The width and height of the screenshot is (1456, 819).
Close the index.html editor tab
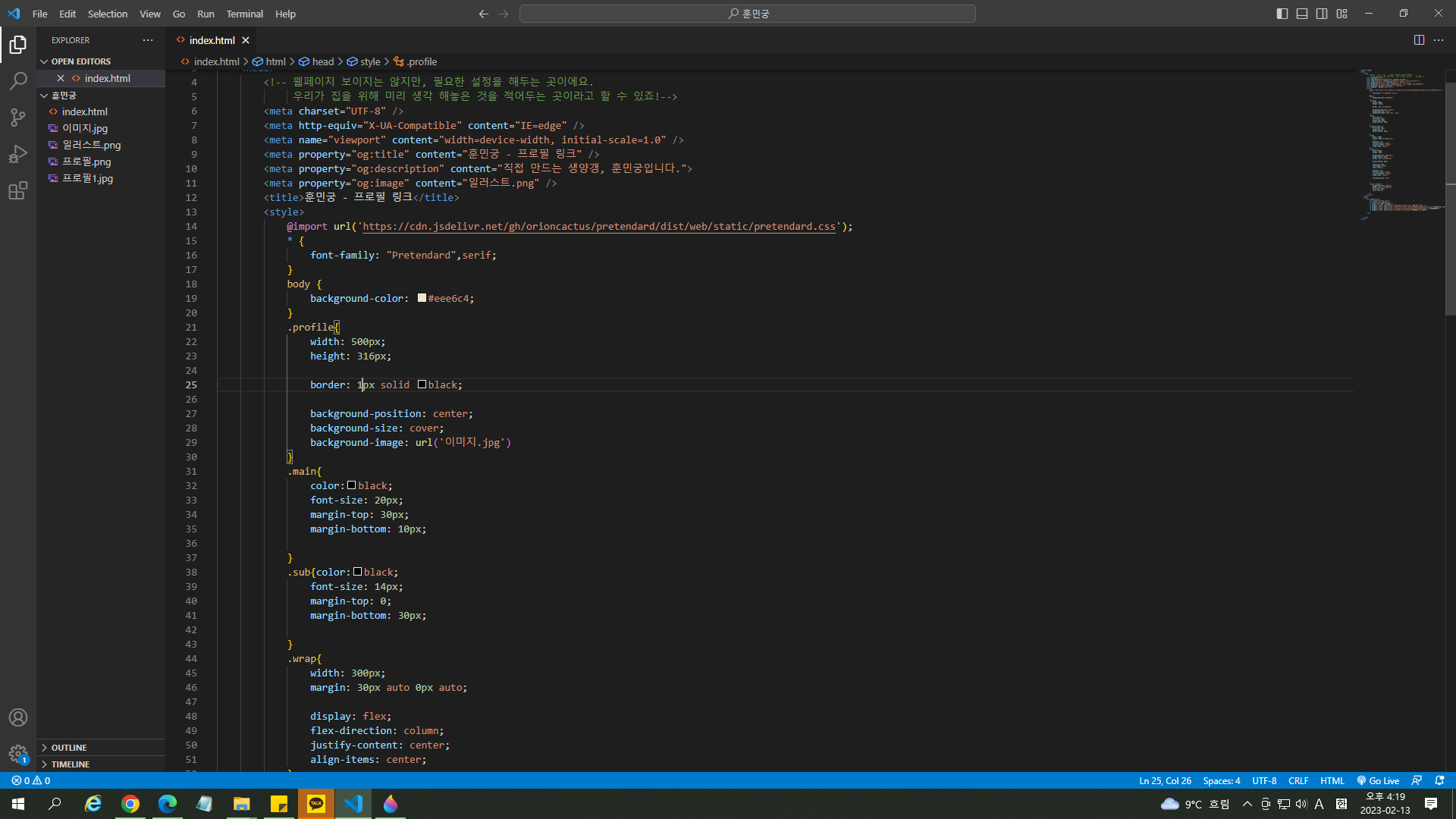point(246,40)
